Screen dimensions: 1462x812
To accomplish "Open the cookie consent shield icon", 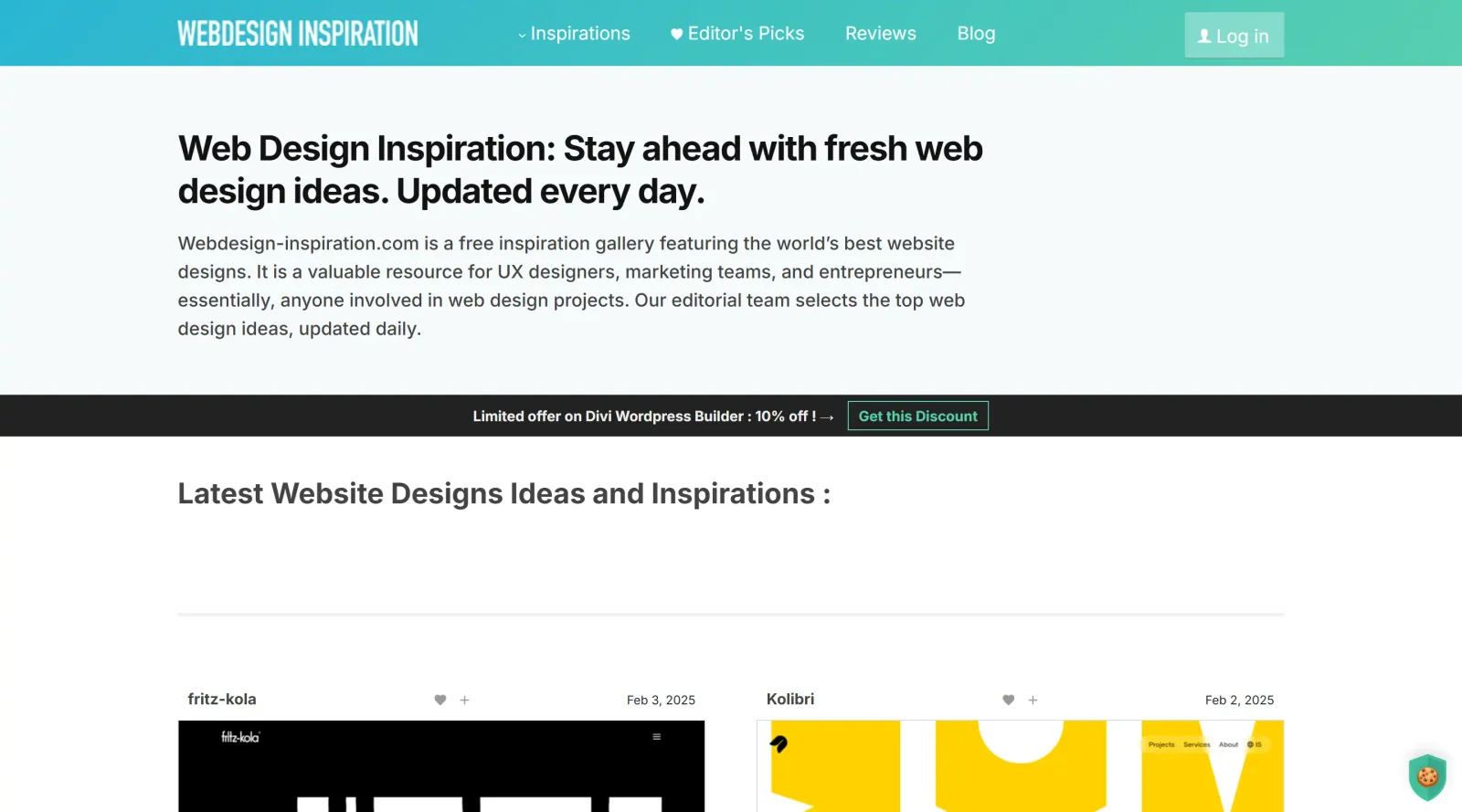I will (1425, 778).
